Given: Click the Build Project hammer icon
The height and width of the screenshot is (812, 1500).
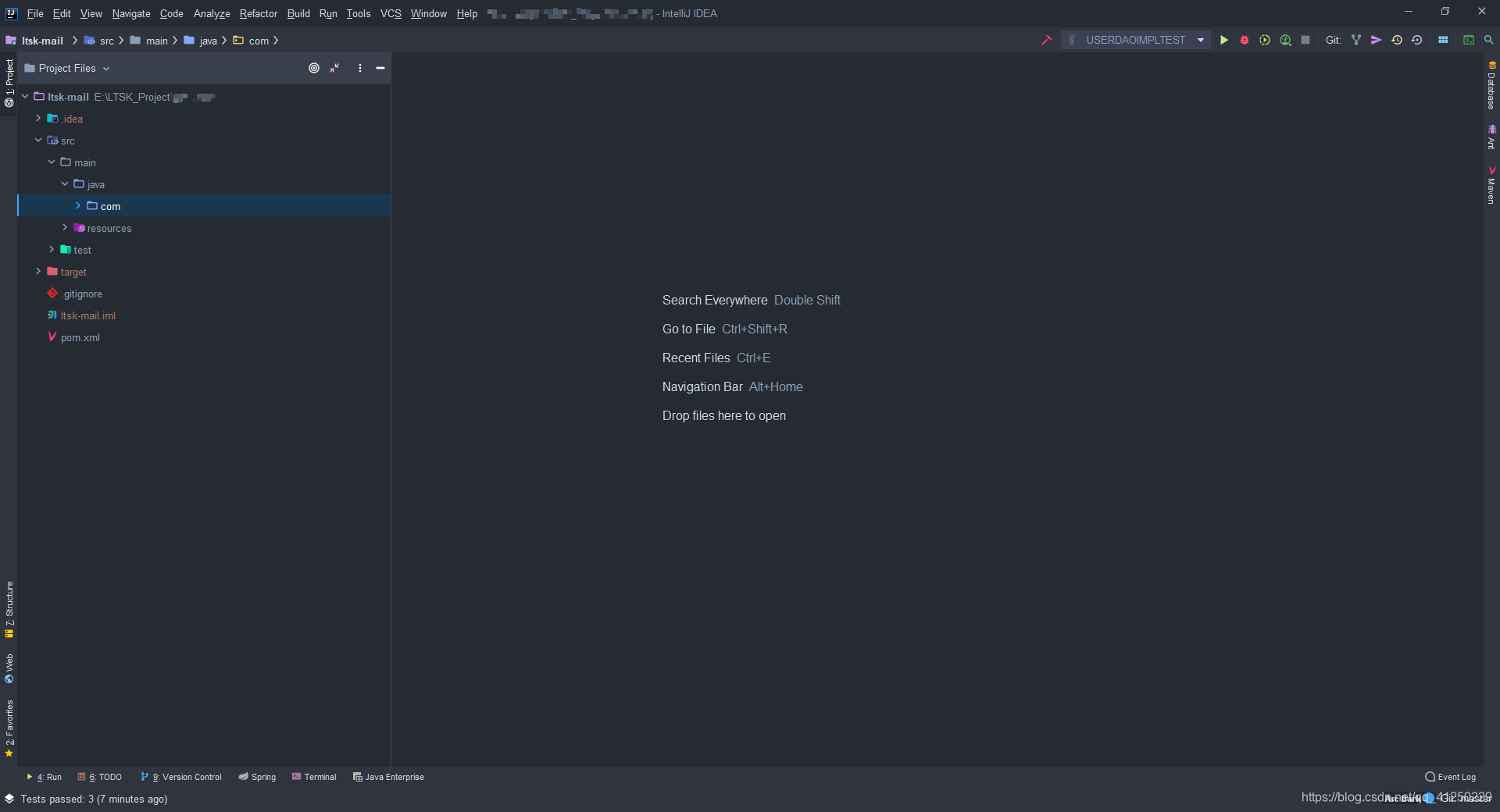Looking at the screenshot, I should pyautogui.click(x=1047, y=40).
